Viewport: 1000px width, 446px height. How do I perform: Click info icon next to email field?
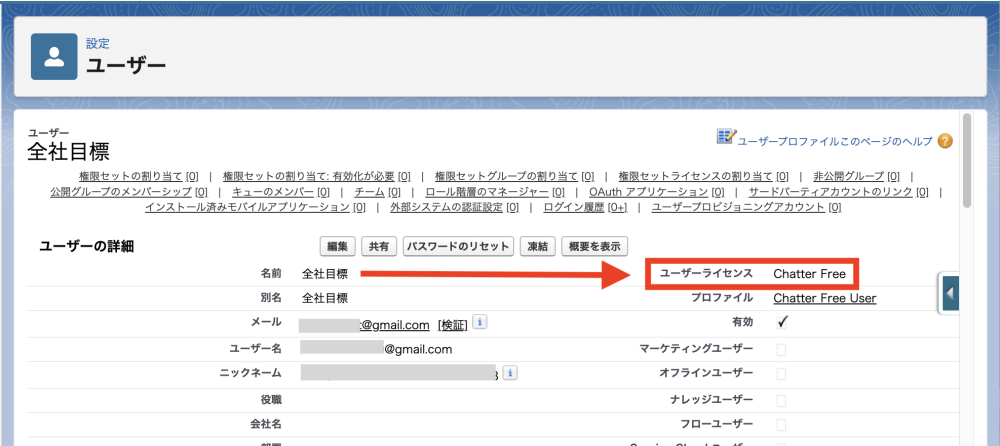480,323
